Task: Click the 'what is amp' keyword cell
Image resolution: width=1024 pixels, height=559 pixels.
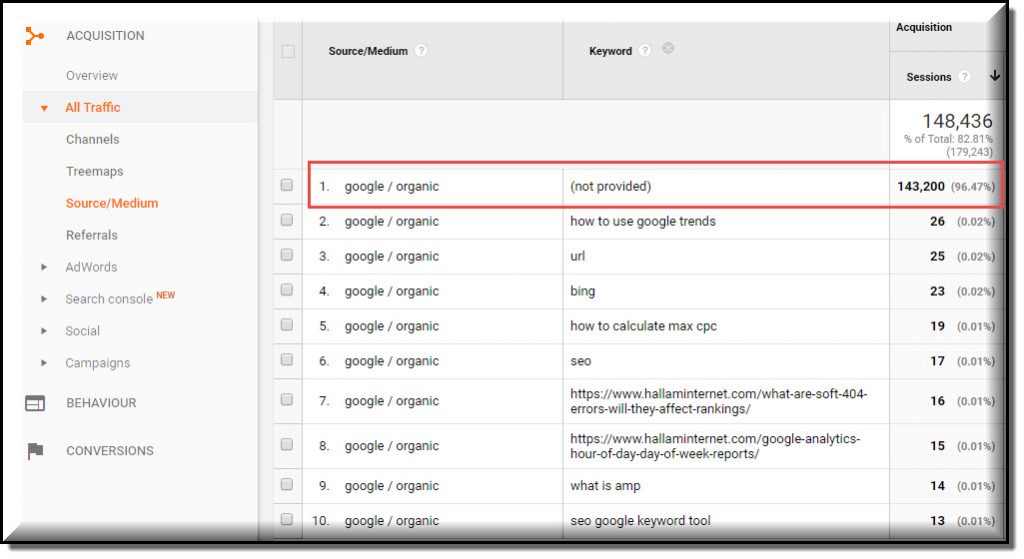Action: pyautogui.click(x=605, y=487)
